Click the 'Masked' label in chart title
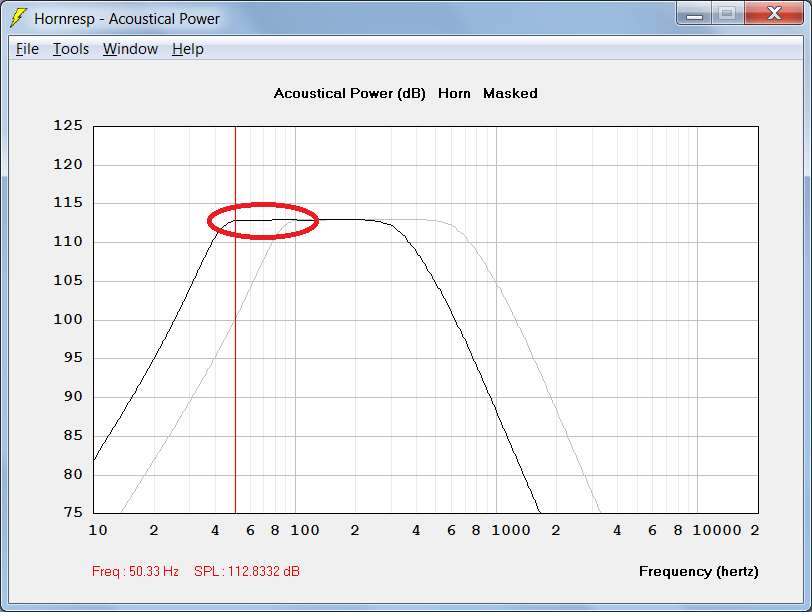This screenshot has height=612, width=812. 510,94
